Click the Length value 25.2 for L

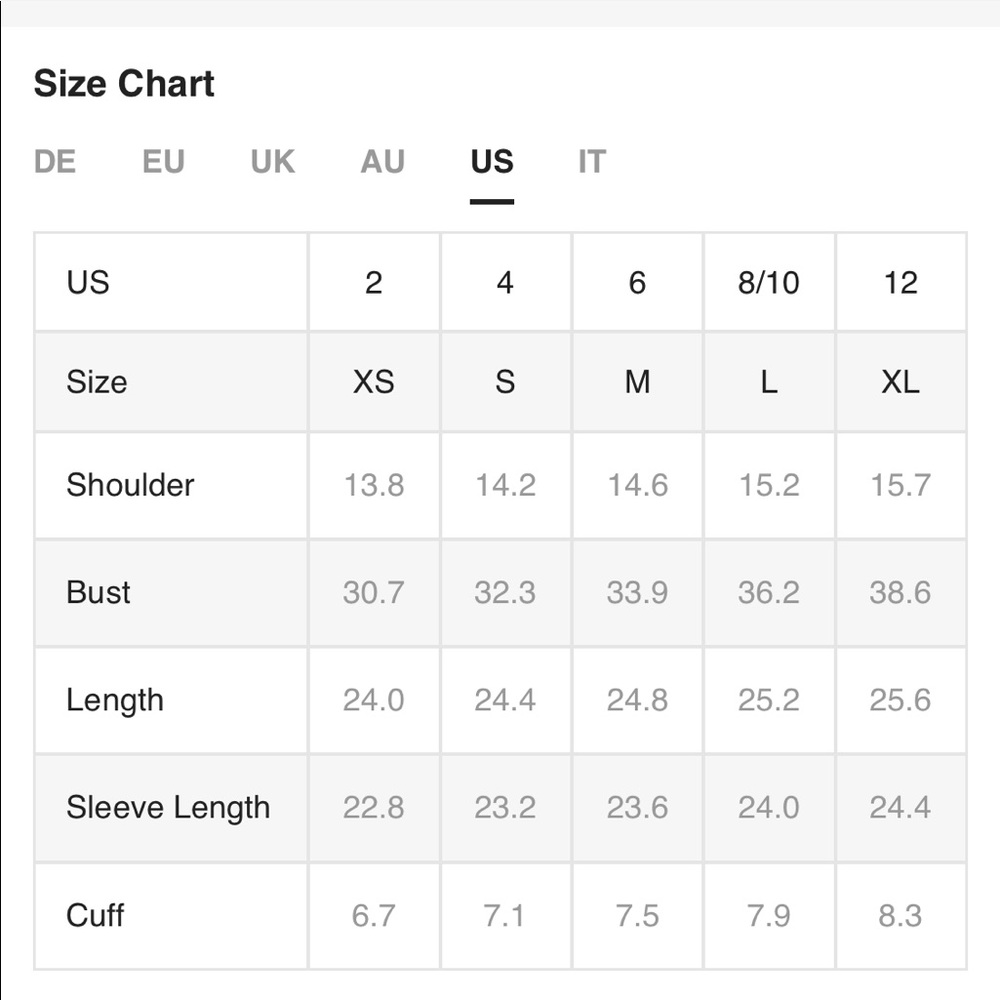[x=768, y=700]
